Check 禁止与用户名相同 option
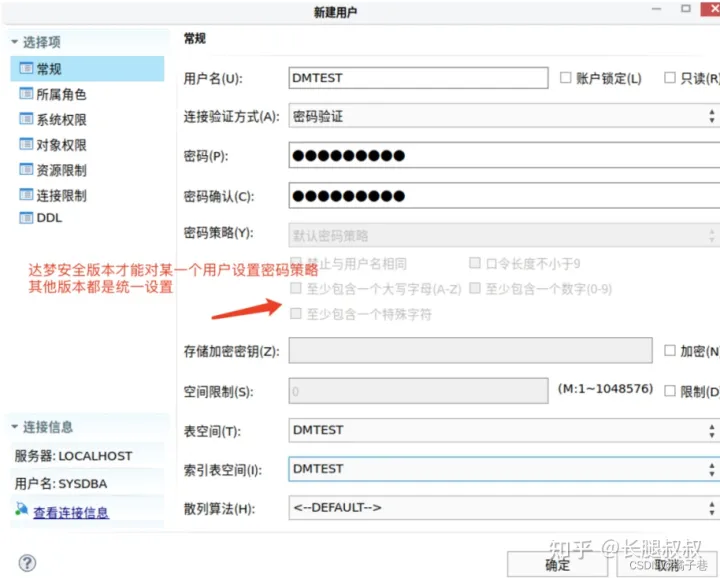720x578 pixels. pos(296,263)
